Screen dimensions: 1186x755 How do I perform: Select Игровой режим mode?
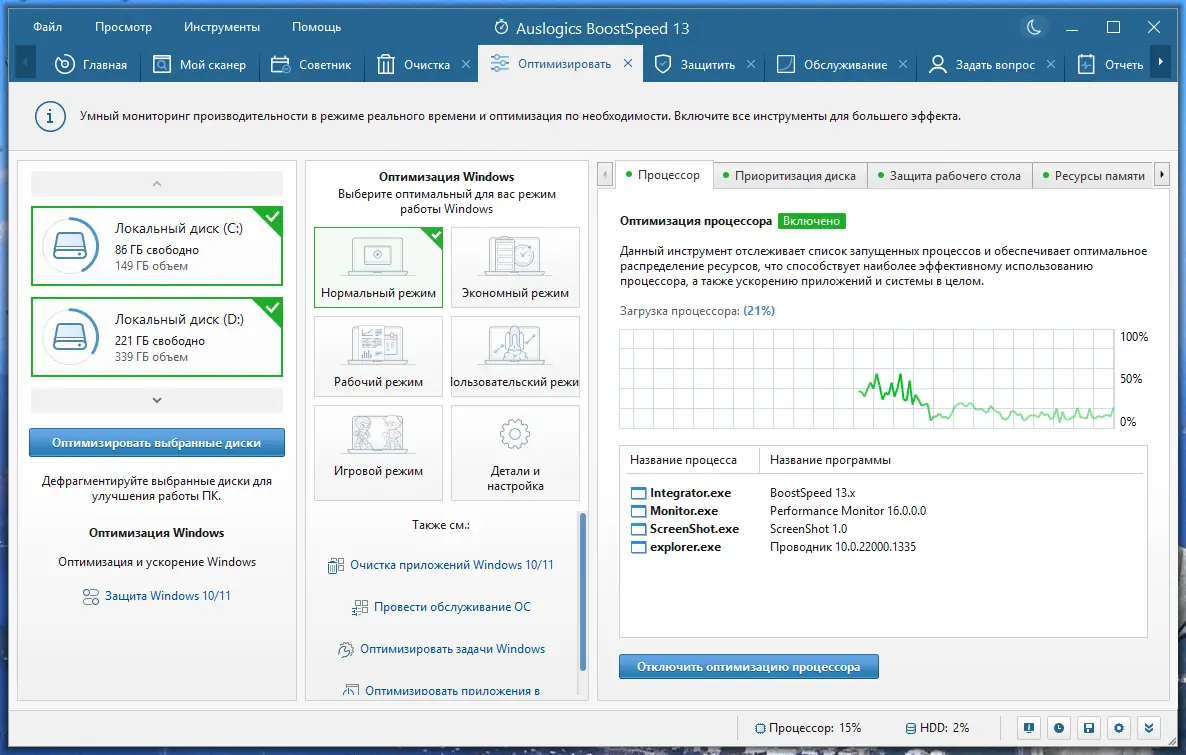(x=378, y=452)
